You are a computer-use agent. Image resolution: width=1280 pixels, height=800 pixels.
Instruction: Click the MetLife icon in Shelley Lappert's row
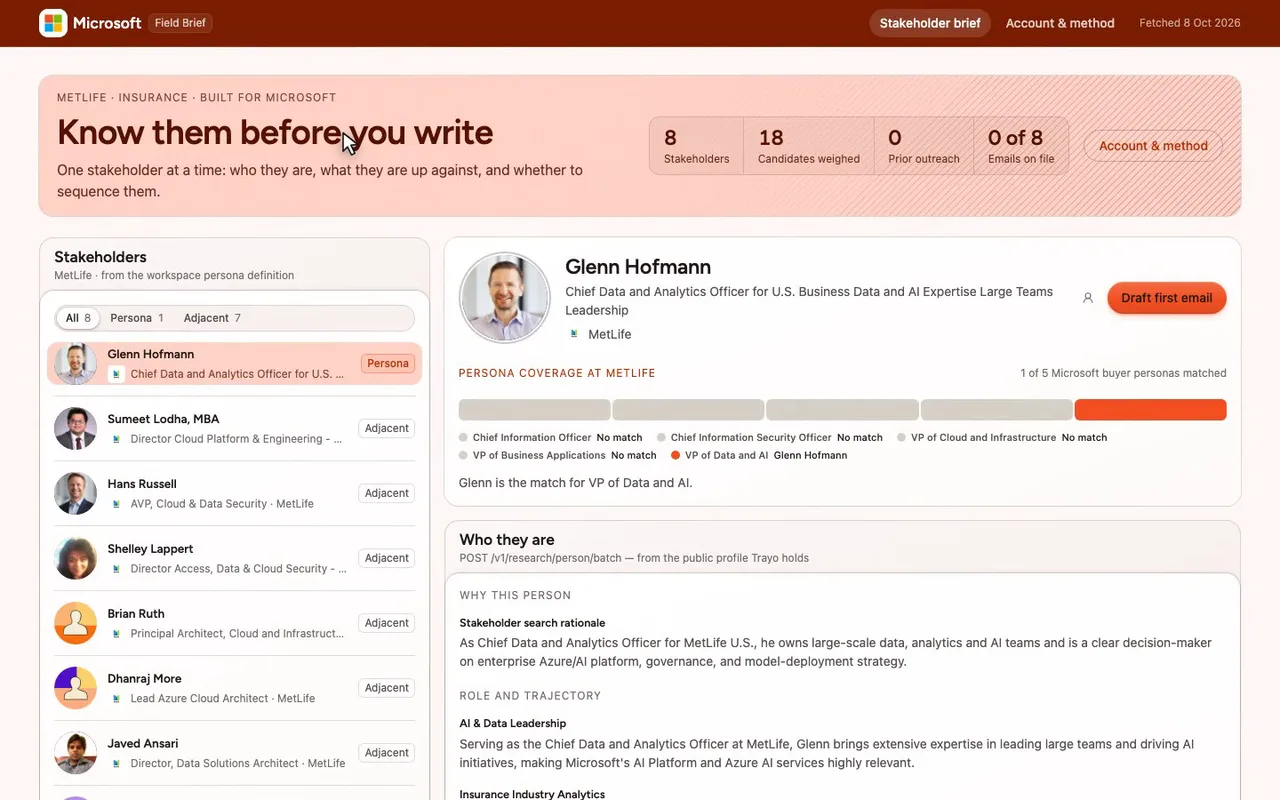click(116, 569)
